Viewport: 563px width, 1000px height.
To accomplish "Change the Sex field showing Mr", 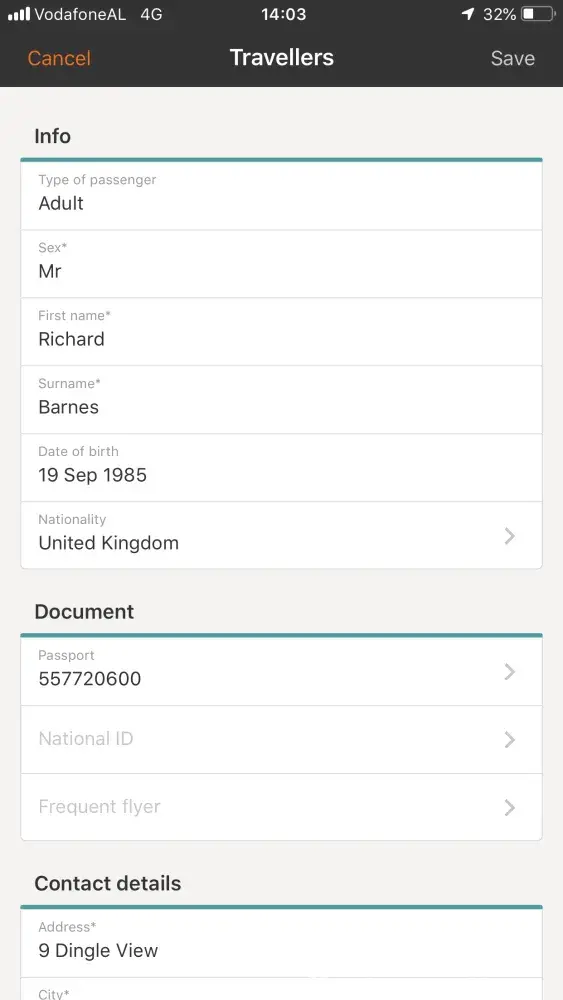I will pyautogui.click(x=281, y=264).
